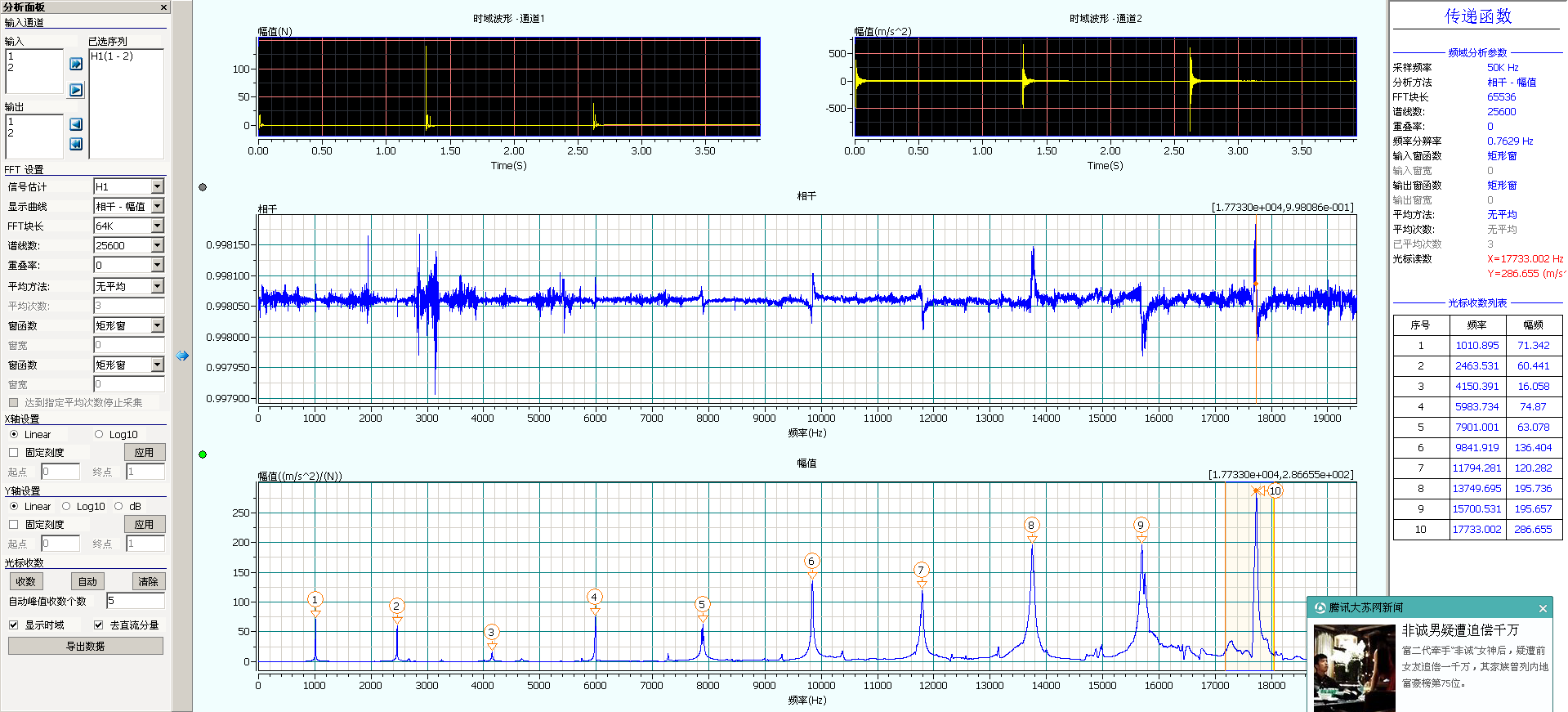1568x712 pixels.
Task: Click the add-all channels double-arrow icon
Action: (76, 64)
